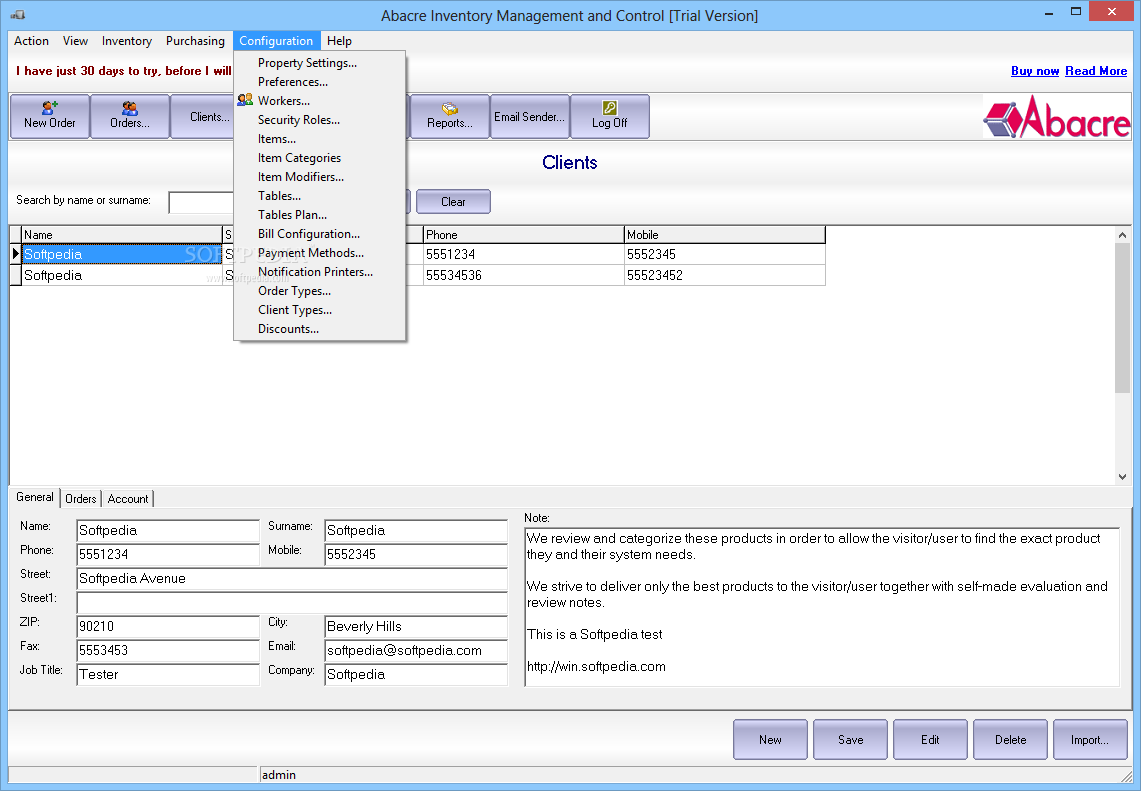This screenshot has height=791, width=1141.
Task: Select the phone cell 55534536
Action: coord(523,275)
